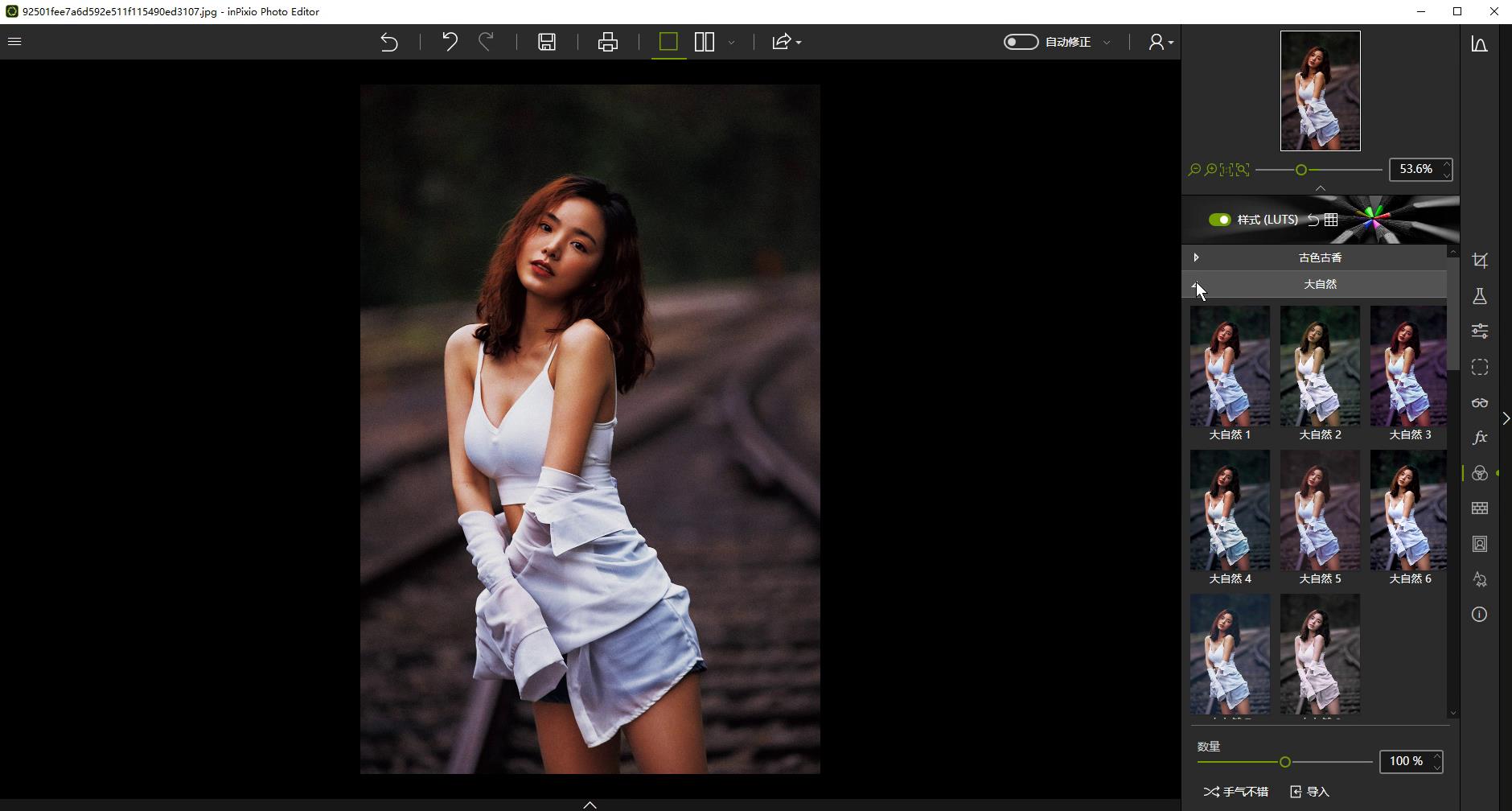
Task: Select the Crop tool
Action: pyautogui.click(x=1480, y=261)
